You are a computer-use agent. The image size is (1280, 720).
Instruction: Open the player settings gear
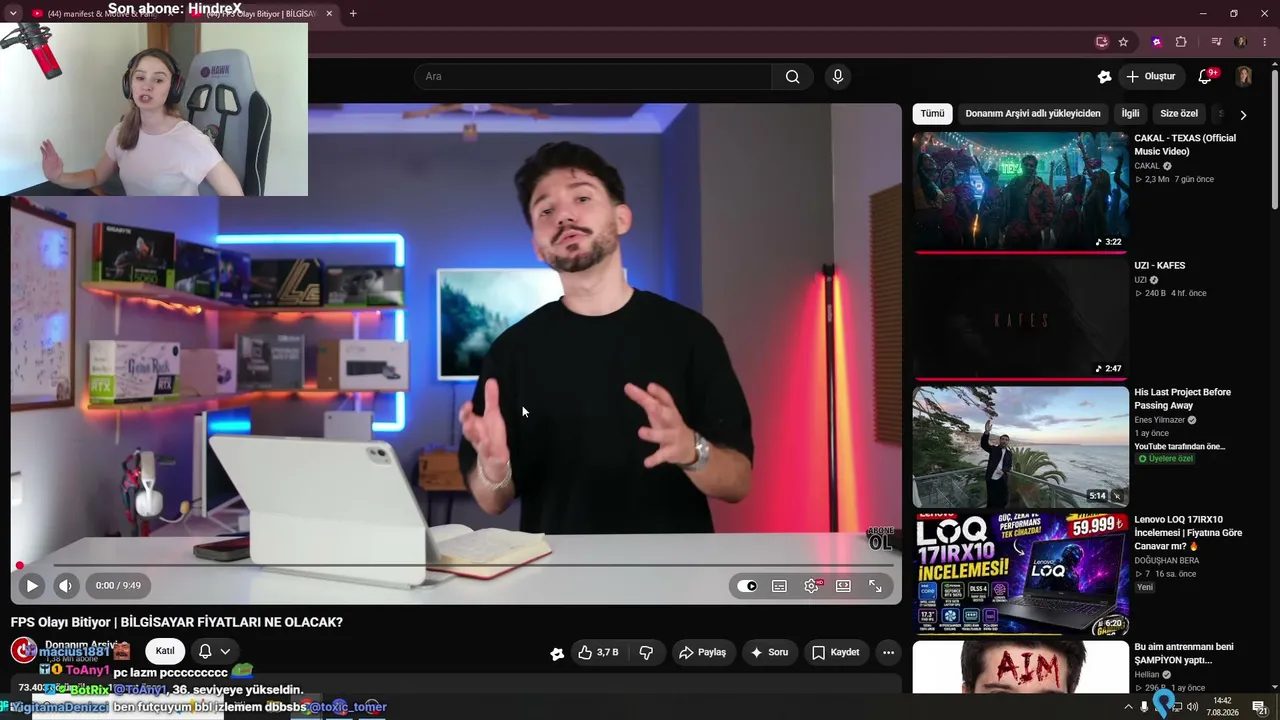point(811,586)
